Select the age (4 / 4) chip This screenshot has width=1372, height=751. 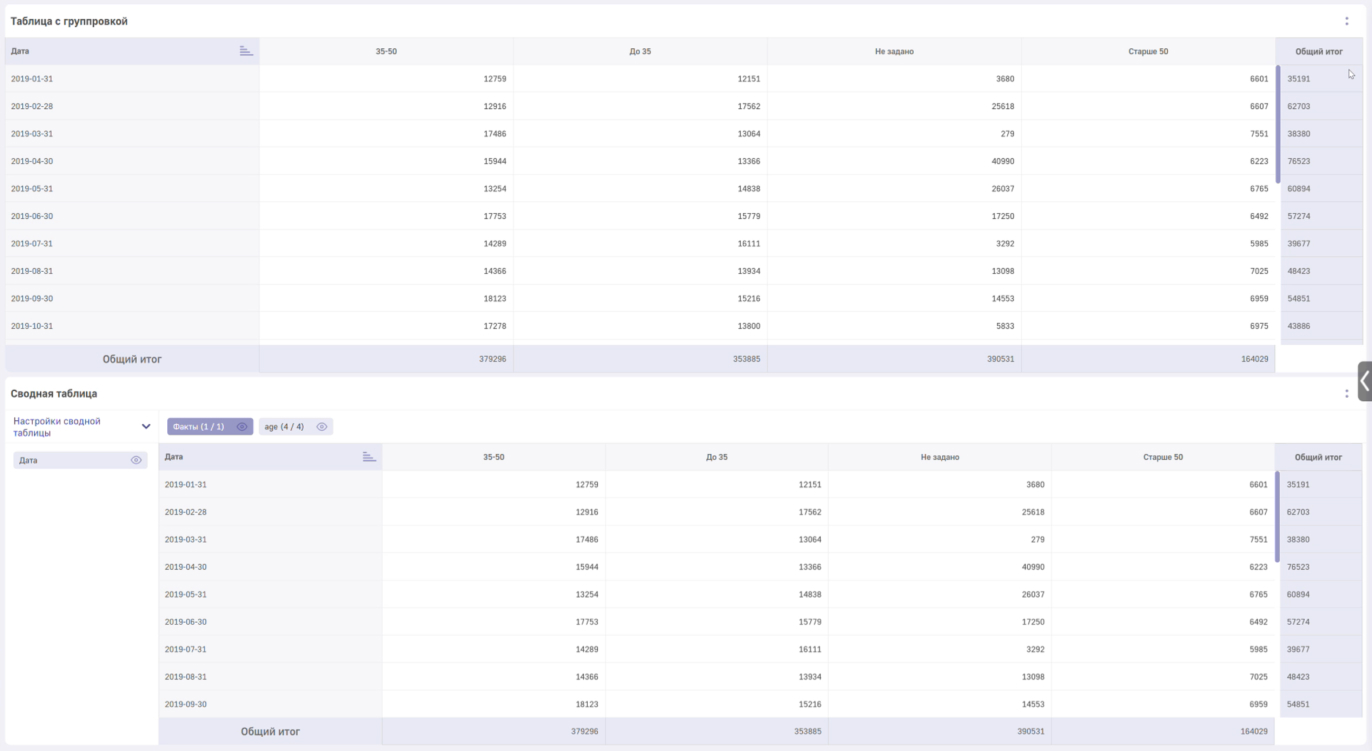[296, 427]
